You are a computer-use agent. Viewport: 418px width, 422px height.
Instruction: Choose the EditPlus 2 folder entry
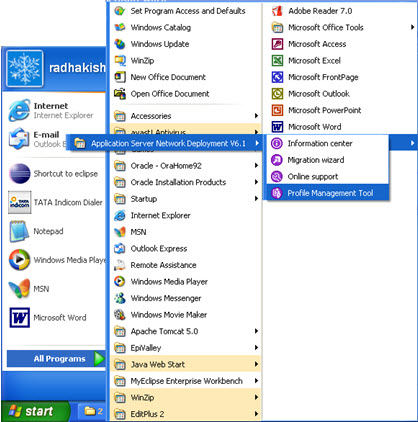point(185,414)
